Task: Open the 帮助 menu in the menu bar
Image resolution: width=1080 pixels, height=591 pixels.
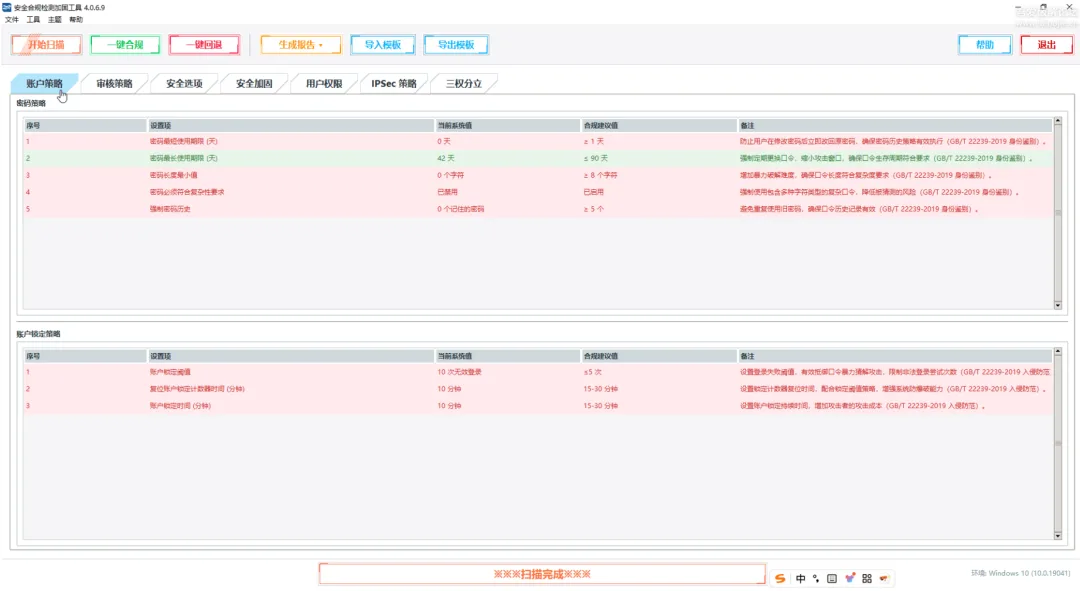Action: pyautogui.click(x=76, y=20)
